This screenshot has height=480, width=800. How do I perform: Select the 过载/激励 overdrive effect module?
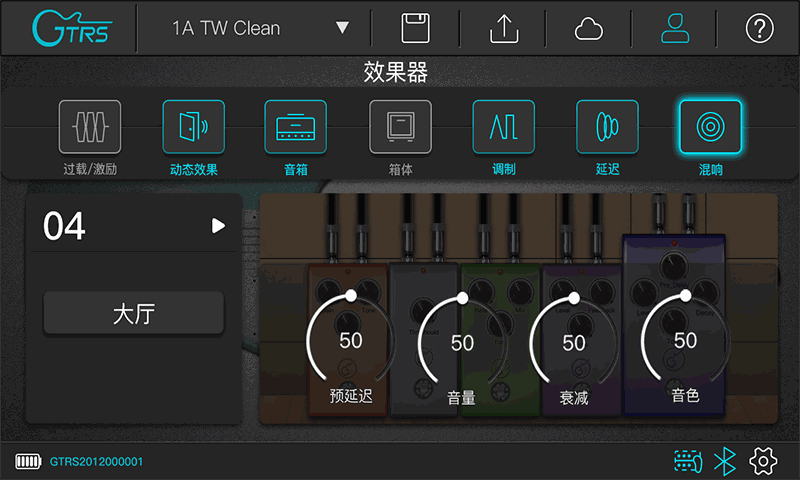(90, 127)
